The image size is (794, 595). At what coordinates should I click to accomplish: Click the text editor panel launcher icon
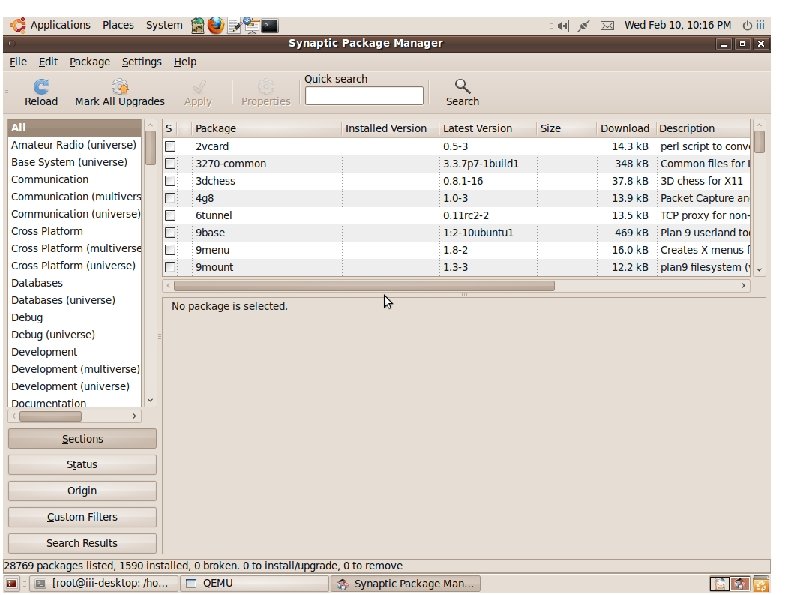click(x=234, y=26)
